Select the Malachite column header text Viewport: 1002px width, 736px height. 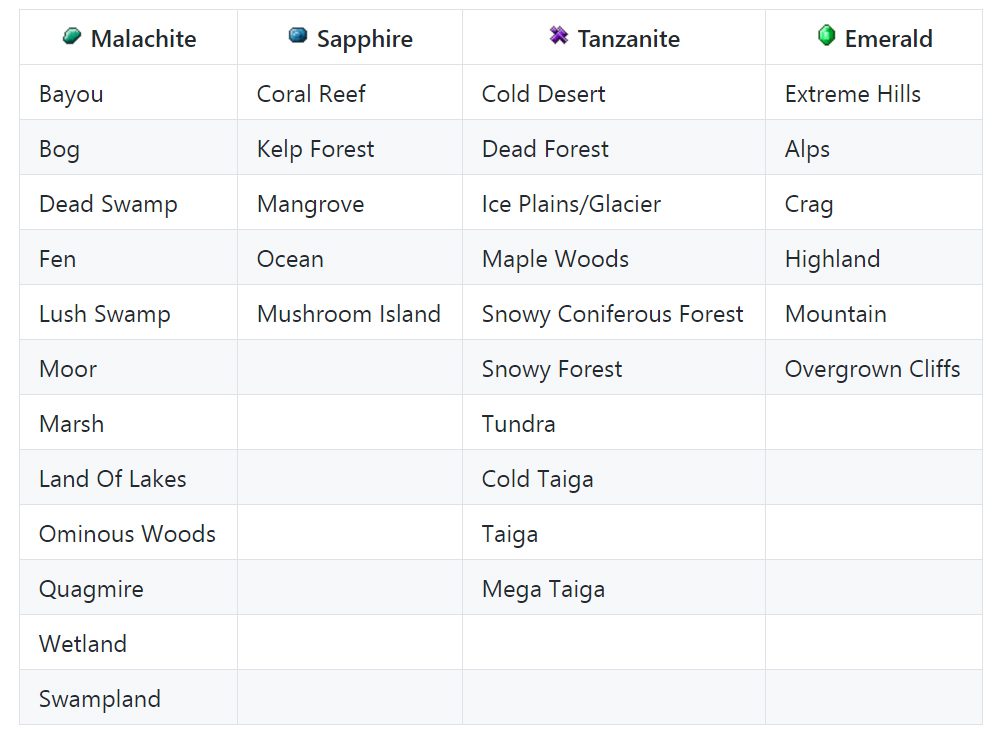(144, 39)
